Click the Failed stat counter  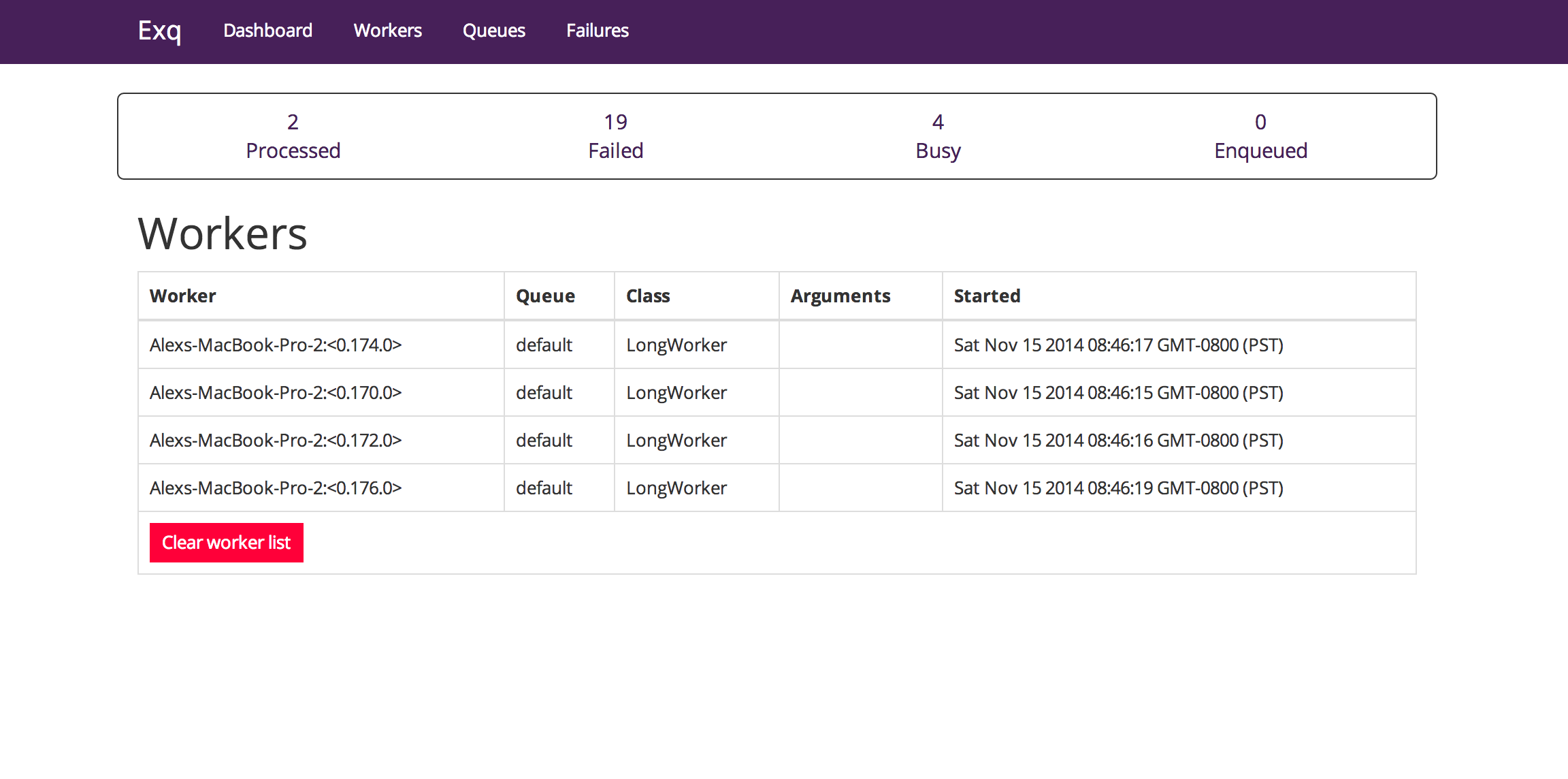[615, 136]
